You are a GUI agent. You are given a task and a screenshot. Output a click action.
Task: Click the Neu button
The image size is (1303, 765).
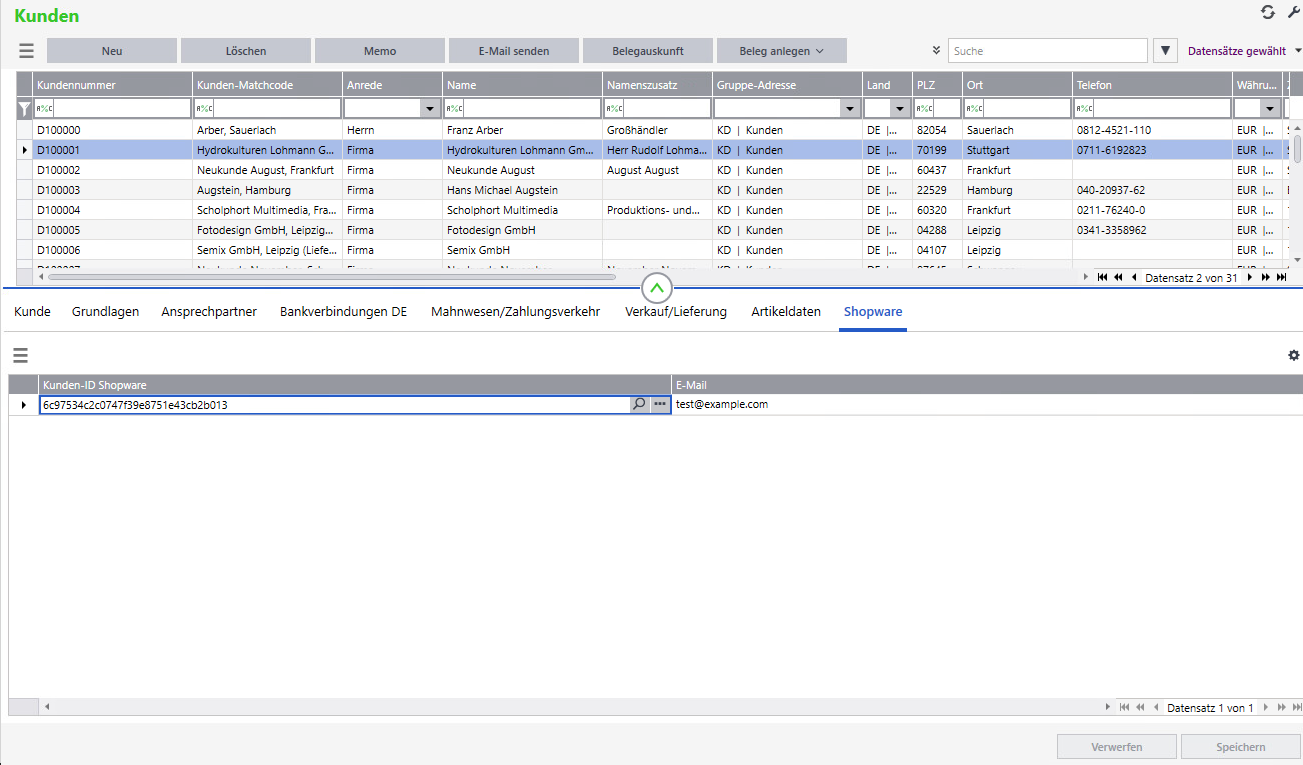[112, 51]
